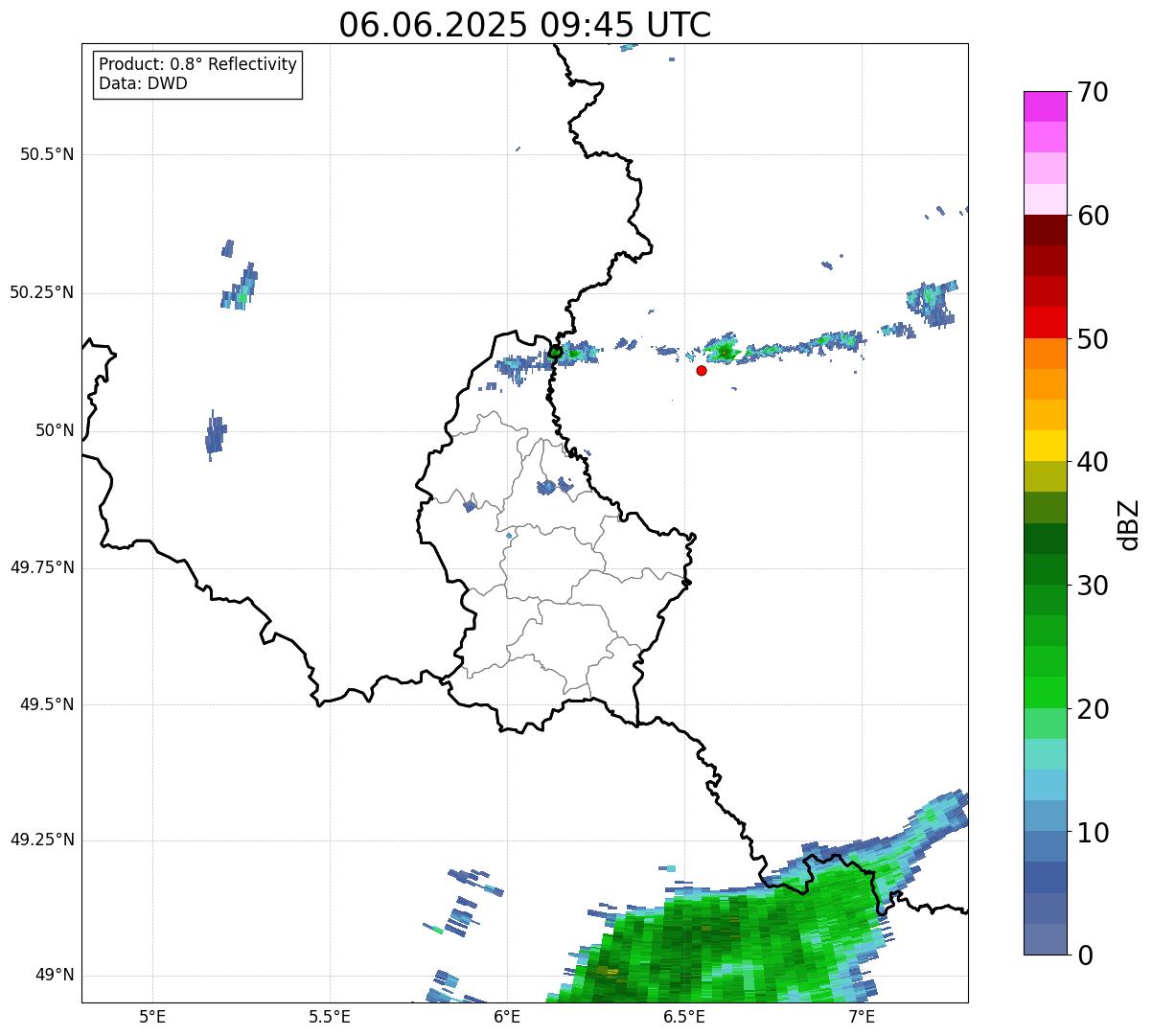Click the 49.5°N latitude label

[x=47, y=704]
